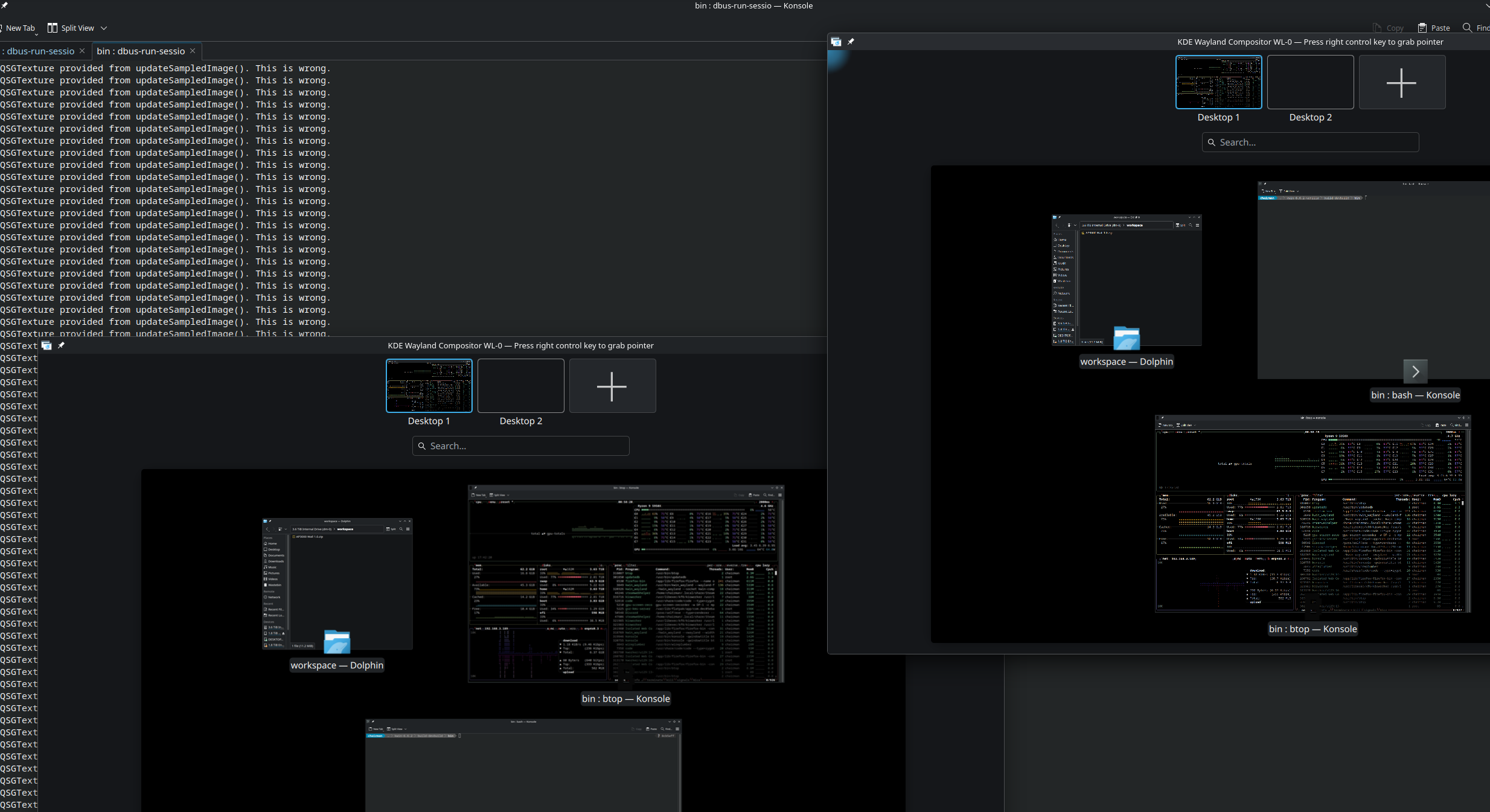
Task: Click the Split View toolbar button
Action: [x=71, y=28]
